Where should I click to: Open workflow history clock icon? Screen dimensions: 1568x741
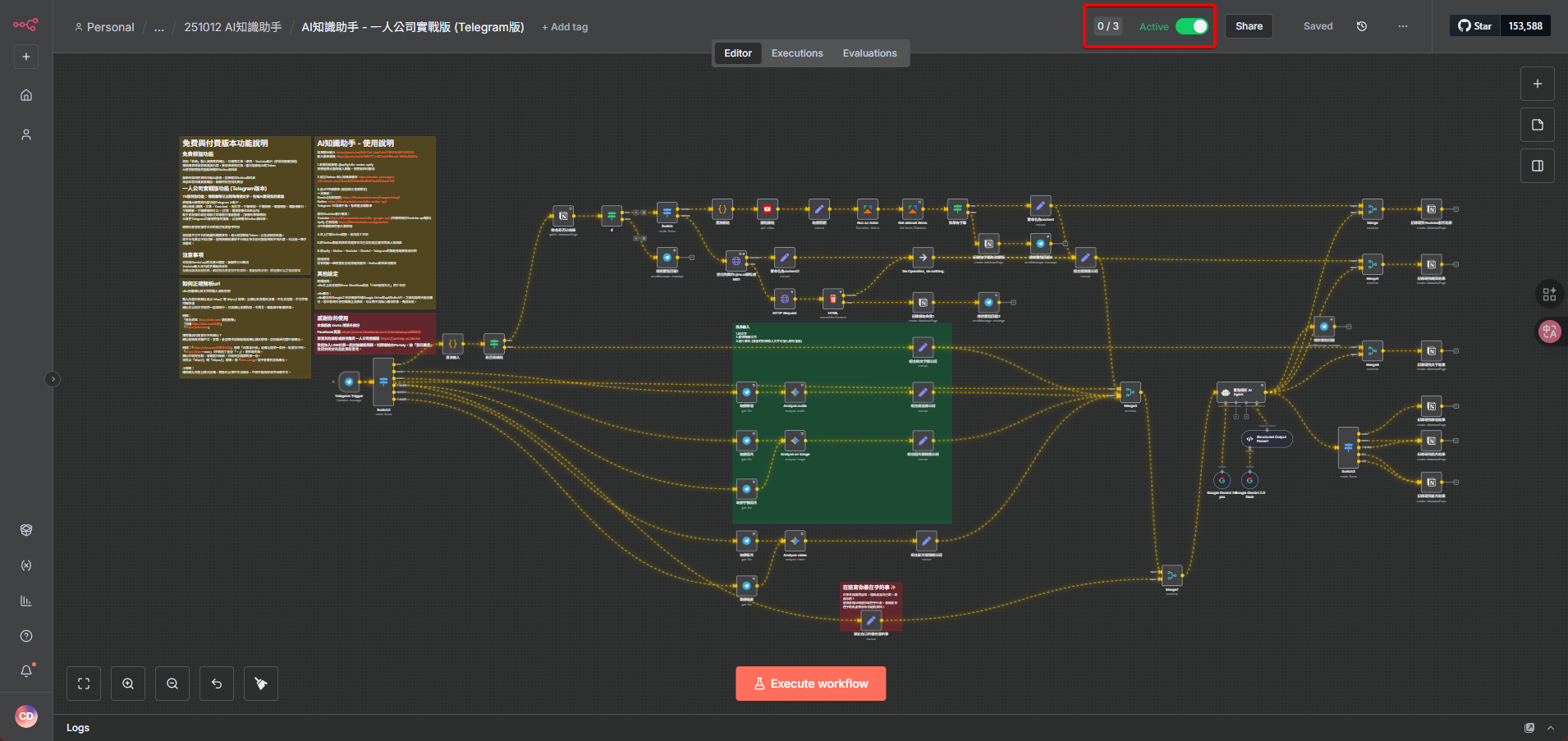click(1362, 26)
